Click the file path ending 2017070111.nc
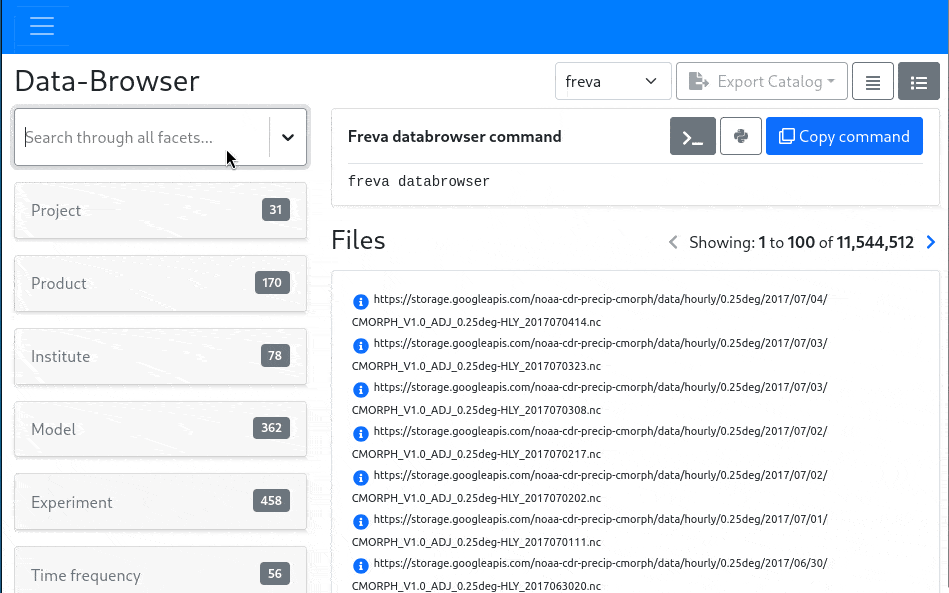 coord(589,531)
